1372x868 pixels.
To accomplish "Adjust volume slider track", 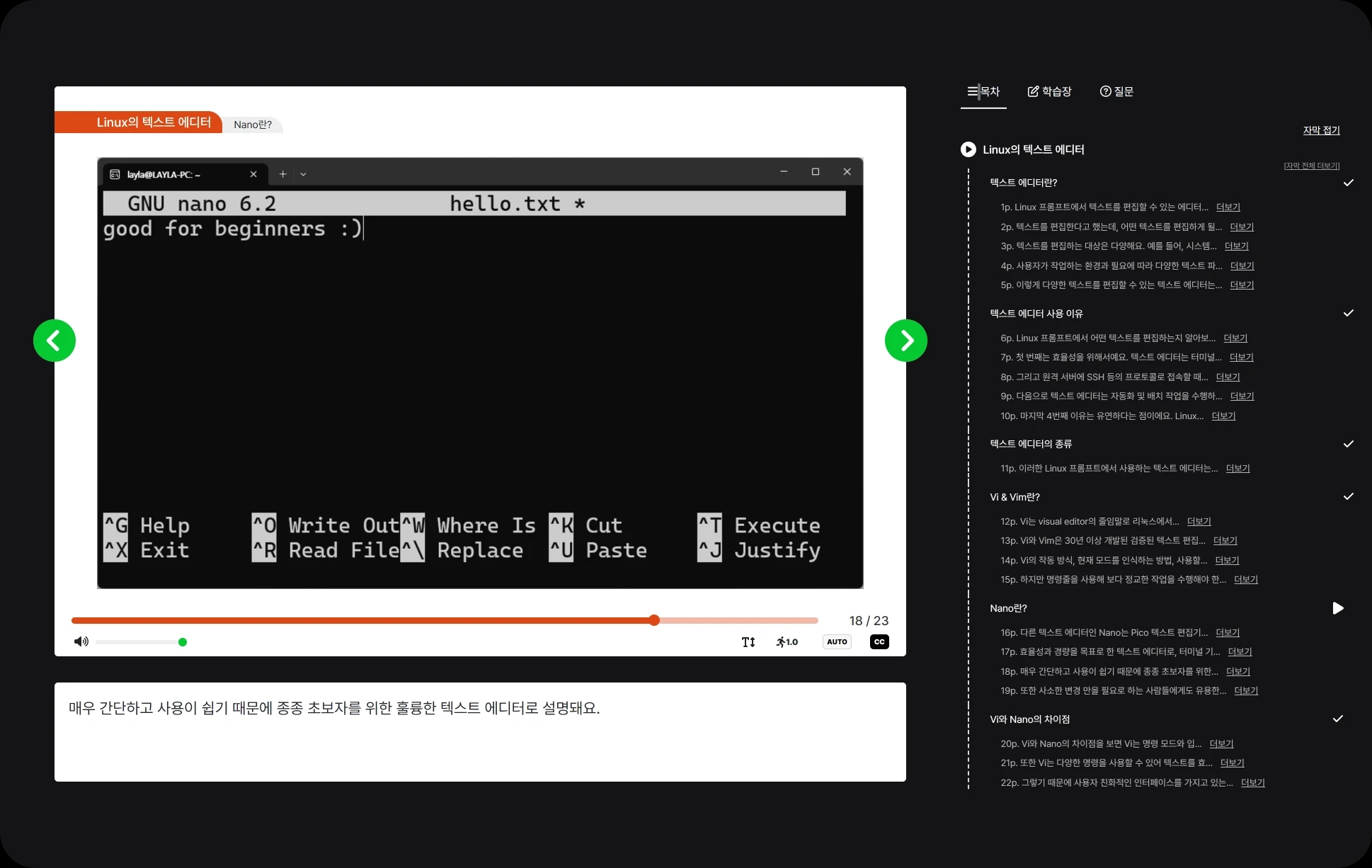I will [140, 642].
